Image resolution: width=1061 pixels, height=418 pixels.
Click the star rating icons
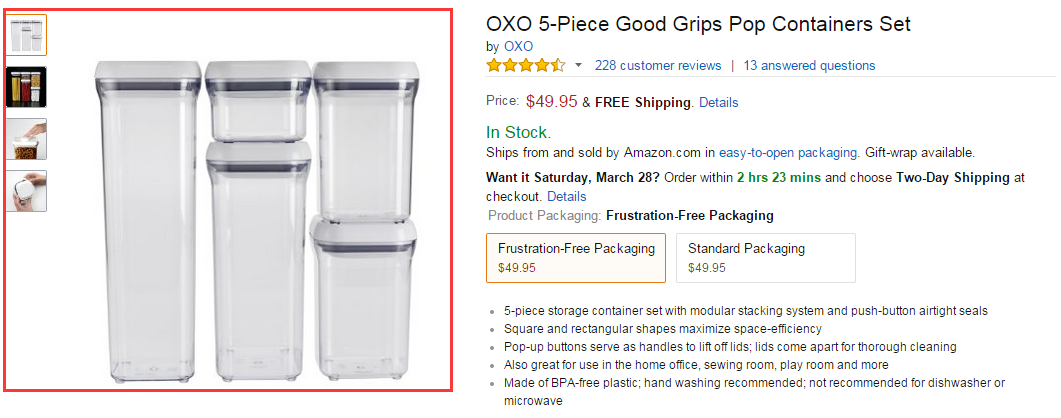525,66
